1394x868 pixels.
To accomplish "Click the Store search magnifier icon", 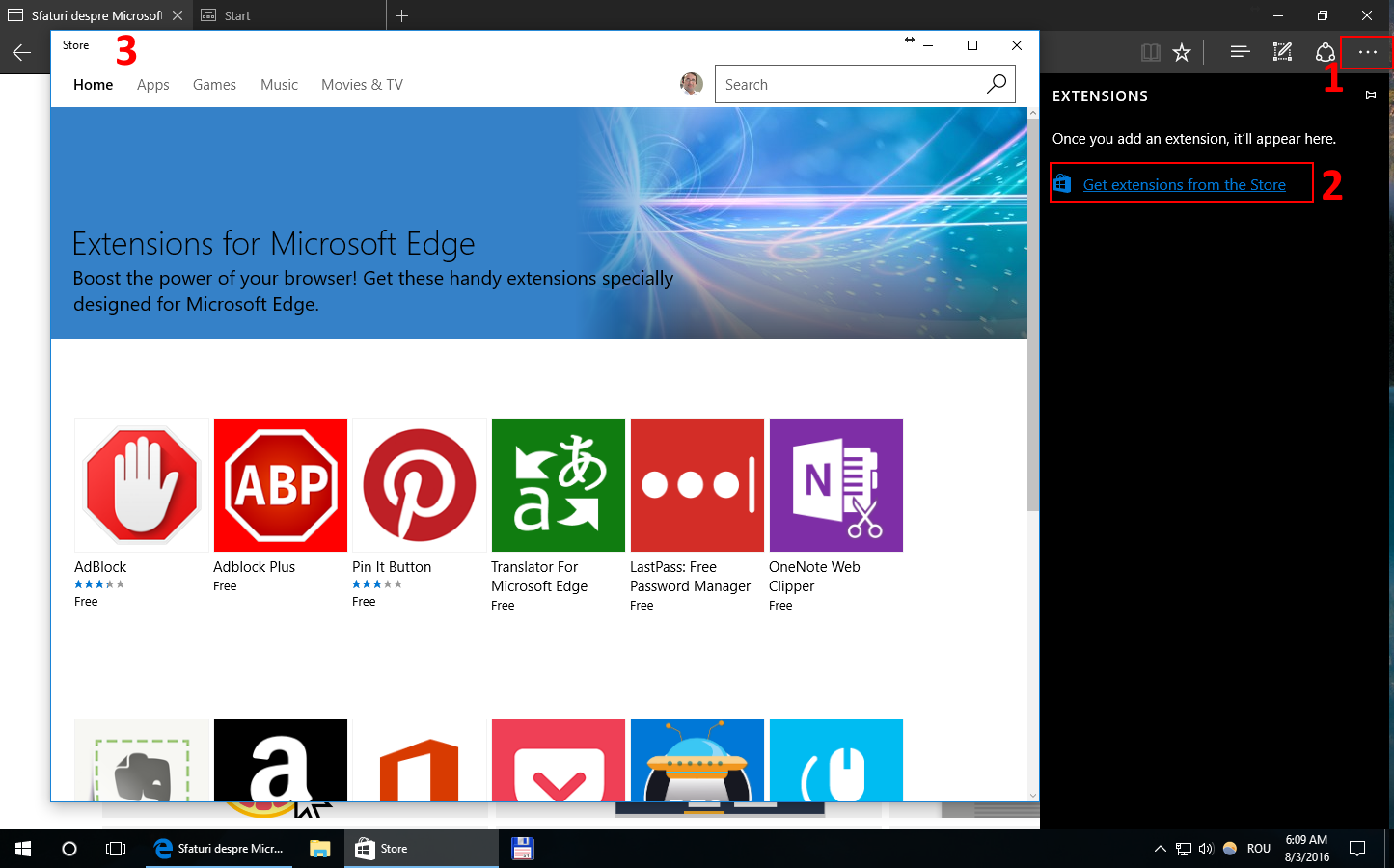I will click(997, 84).
